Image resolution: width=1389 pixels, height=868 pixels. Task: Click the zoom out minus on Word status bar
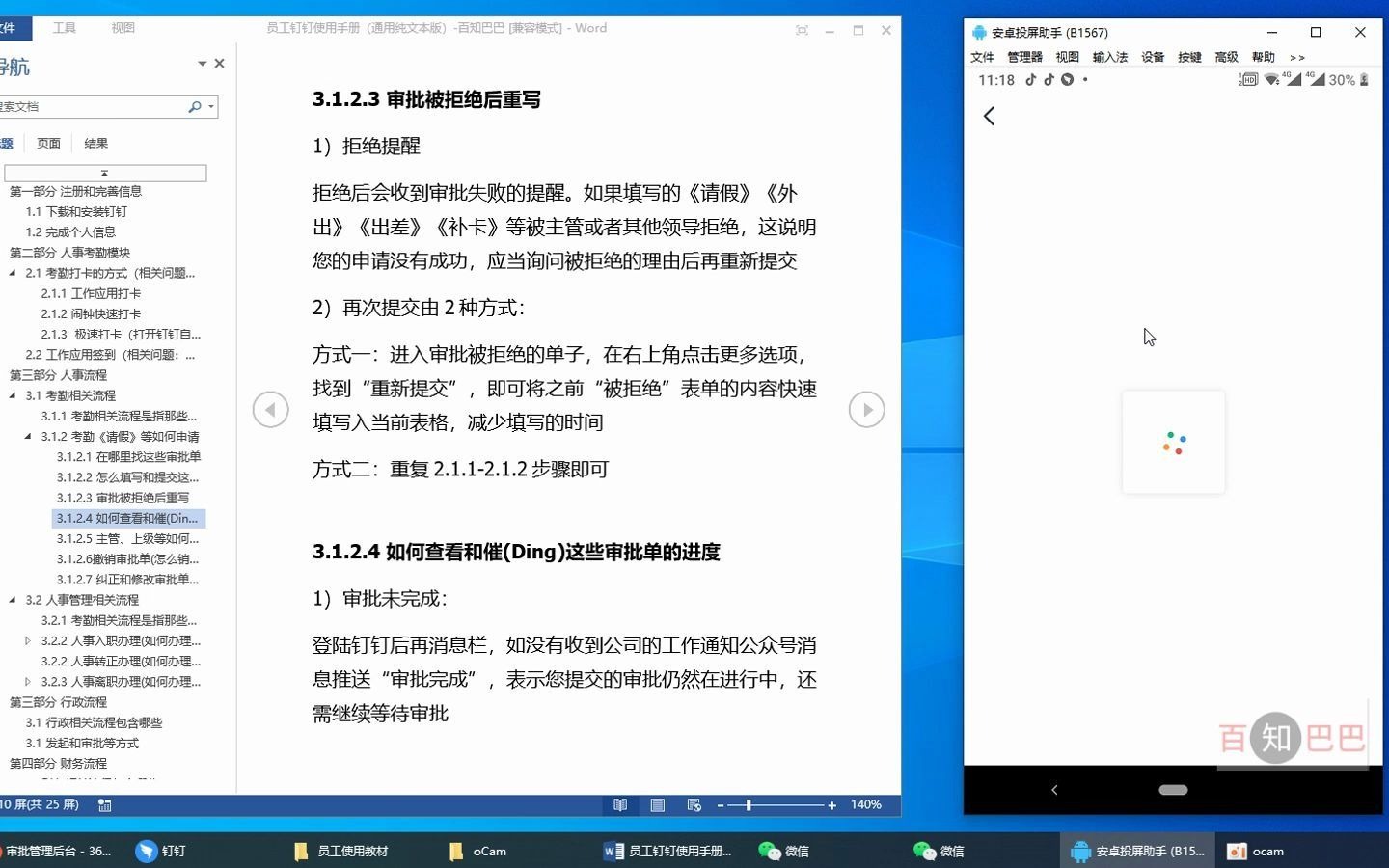[722, 804]
